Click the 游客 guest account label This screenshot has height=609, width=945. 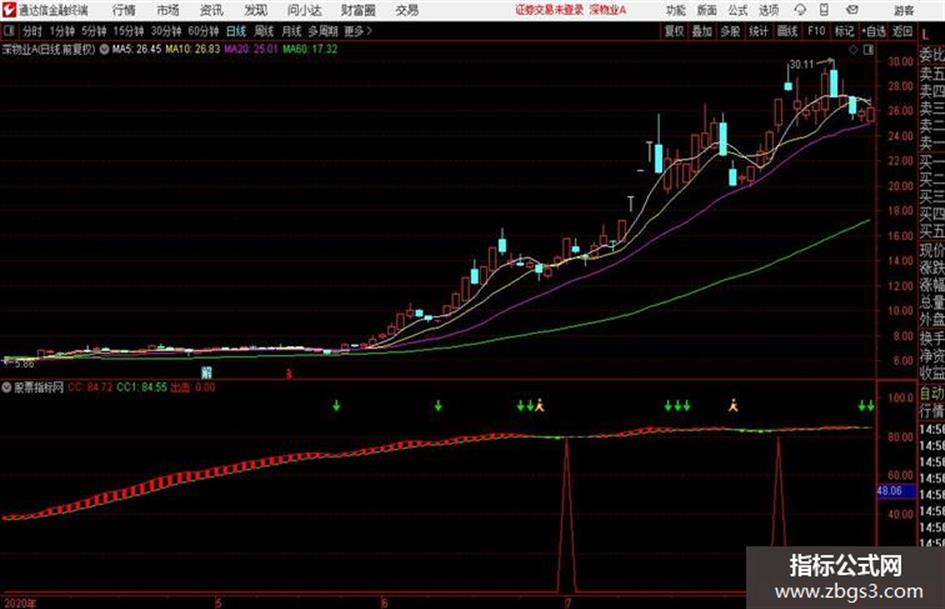tap(903, 10)
